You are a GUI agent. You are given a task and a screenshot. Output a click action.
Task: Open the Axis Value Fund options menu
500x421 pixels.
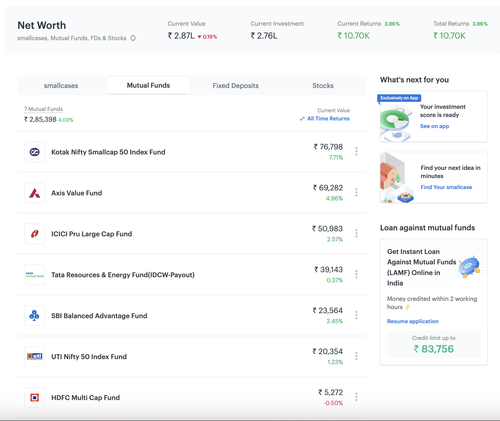pos(356,192)
